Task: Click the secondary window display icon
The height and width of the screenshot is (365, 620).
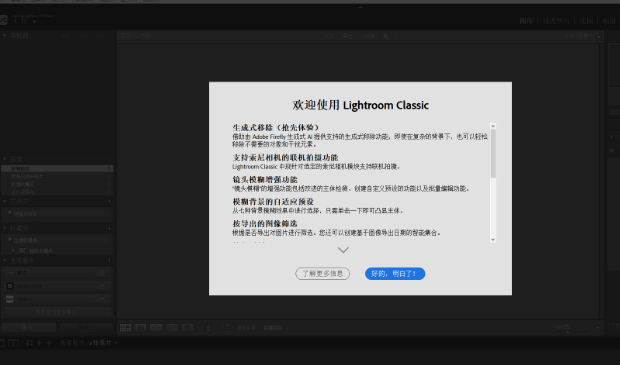Action: (x=14, y=343)
